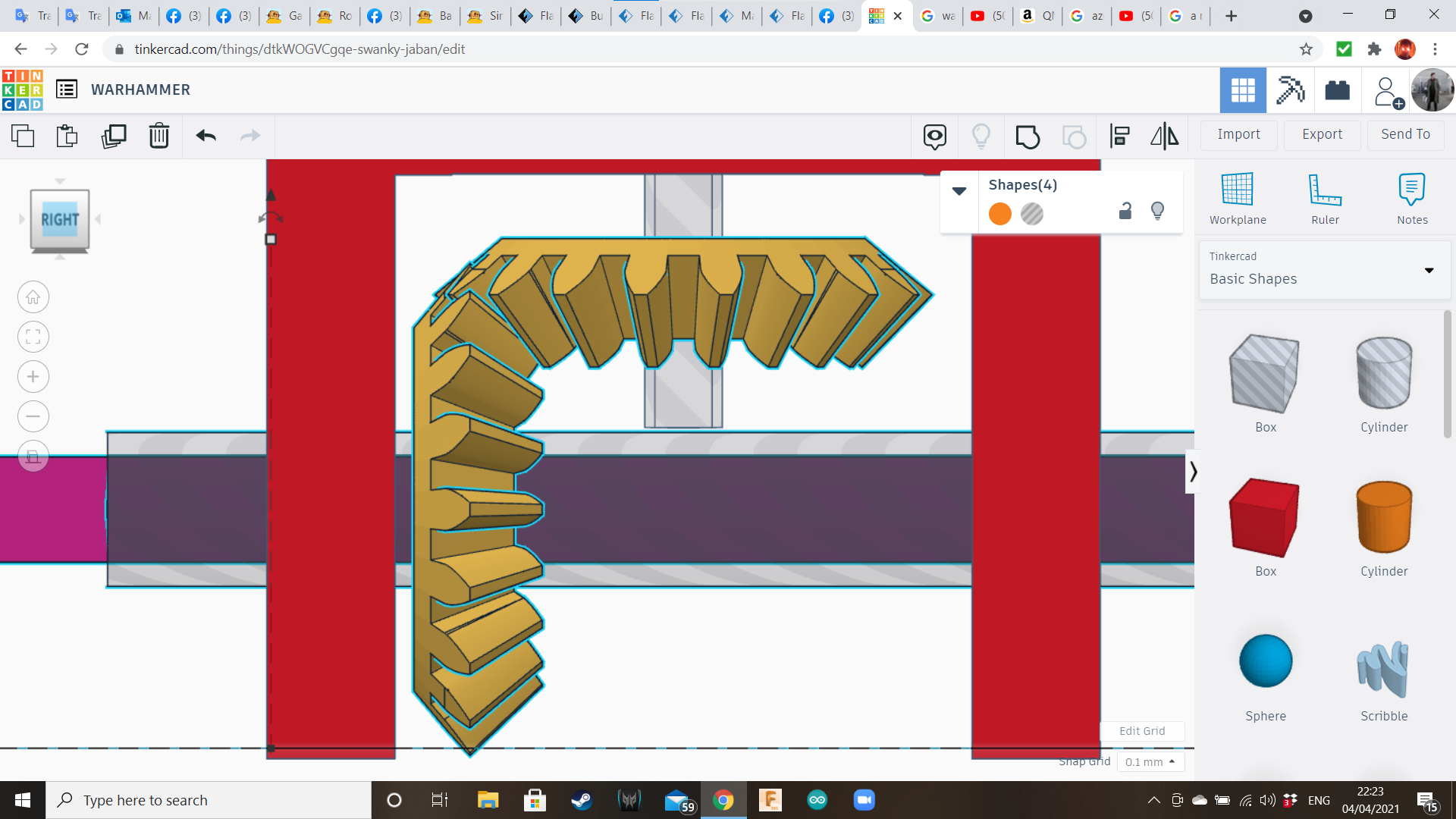Click the Export button
Screen dimensions: 1456x819
(1322, 134)
